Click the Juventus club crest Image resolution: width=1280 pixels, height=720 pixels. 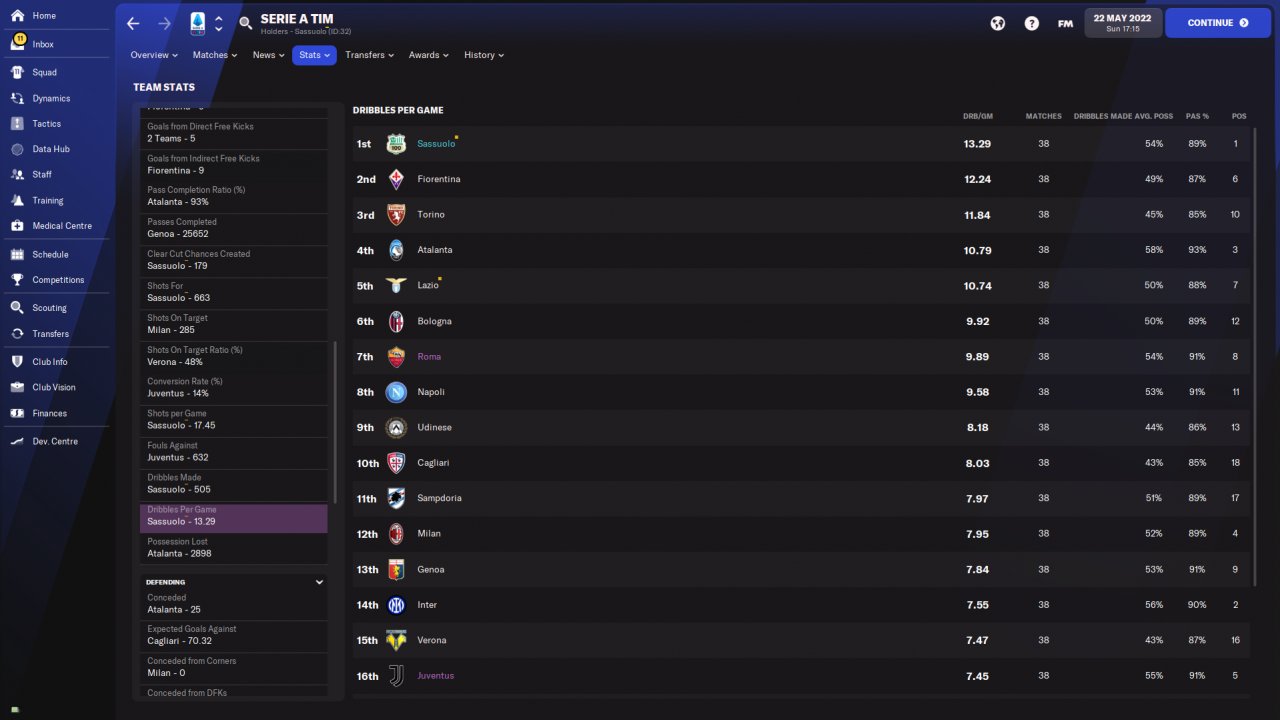pos(396,676)
